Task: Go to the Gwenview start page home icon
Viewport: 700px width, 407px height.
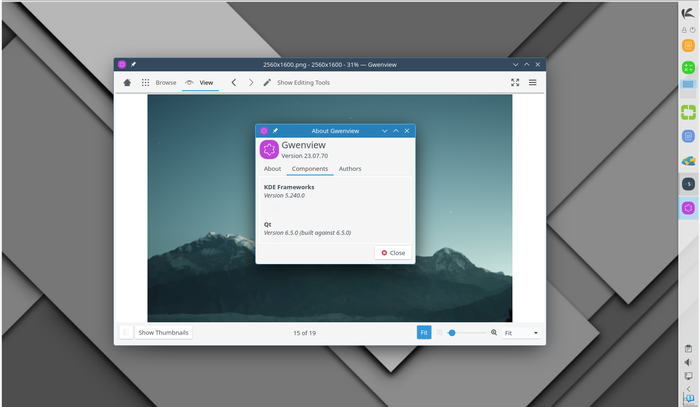Action: 127,83
